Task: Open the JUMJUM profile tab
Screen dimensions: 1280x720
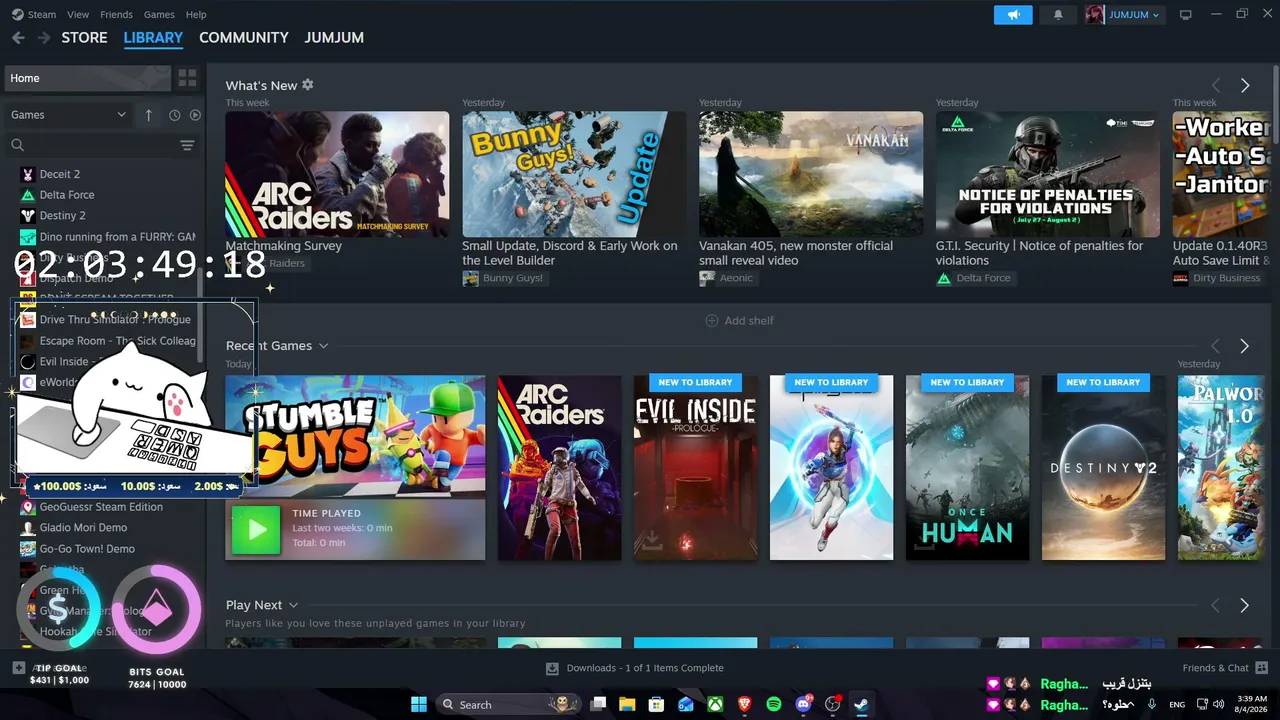Action: (334, 38)
